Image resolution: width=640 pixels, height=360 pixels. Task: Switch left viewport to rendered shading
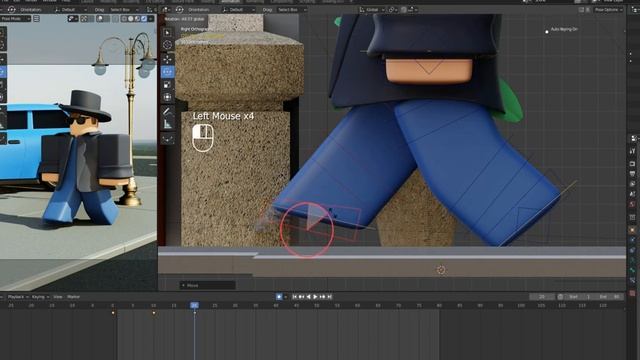pyautogui.click(x=144, y=18)
